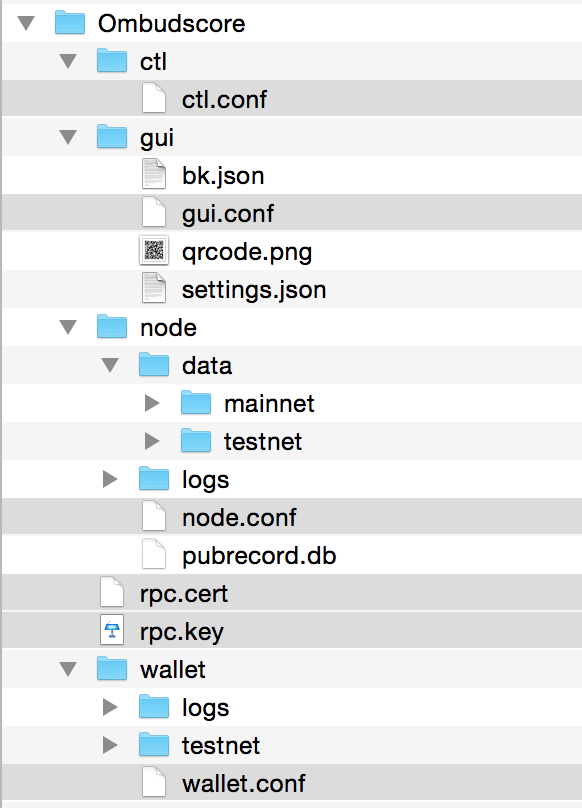This screenshot has width=582, height=808.
Task: Collapse the wallet folder triangle
Action: pos(68,669)
